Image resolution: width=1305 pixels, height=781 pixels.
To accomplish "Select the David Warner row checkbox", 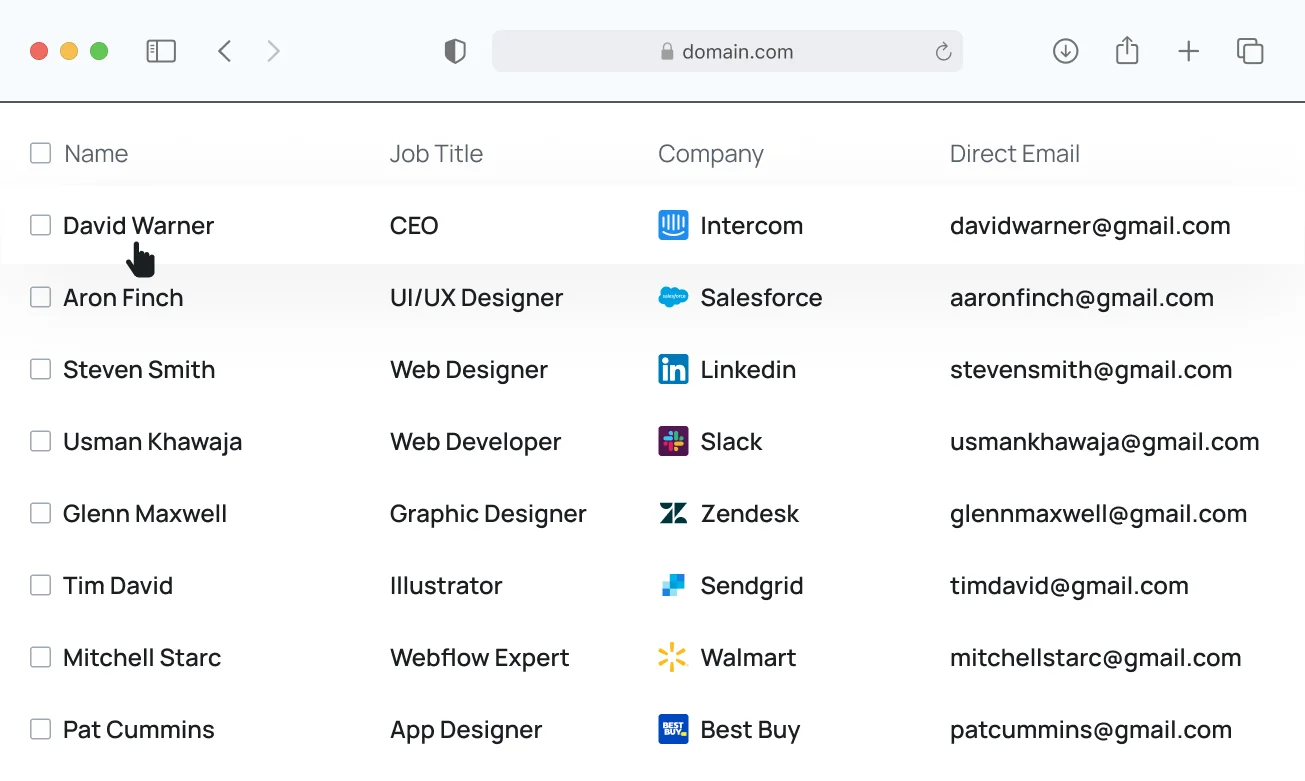I will pos(40,225).
